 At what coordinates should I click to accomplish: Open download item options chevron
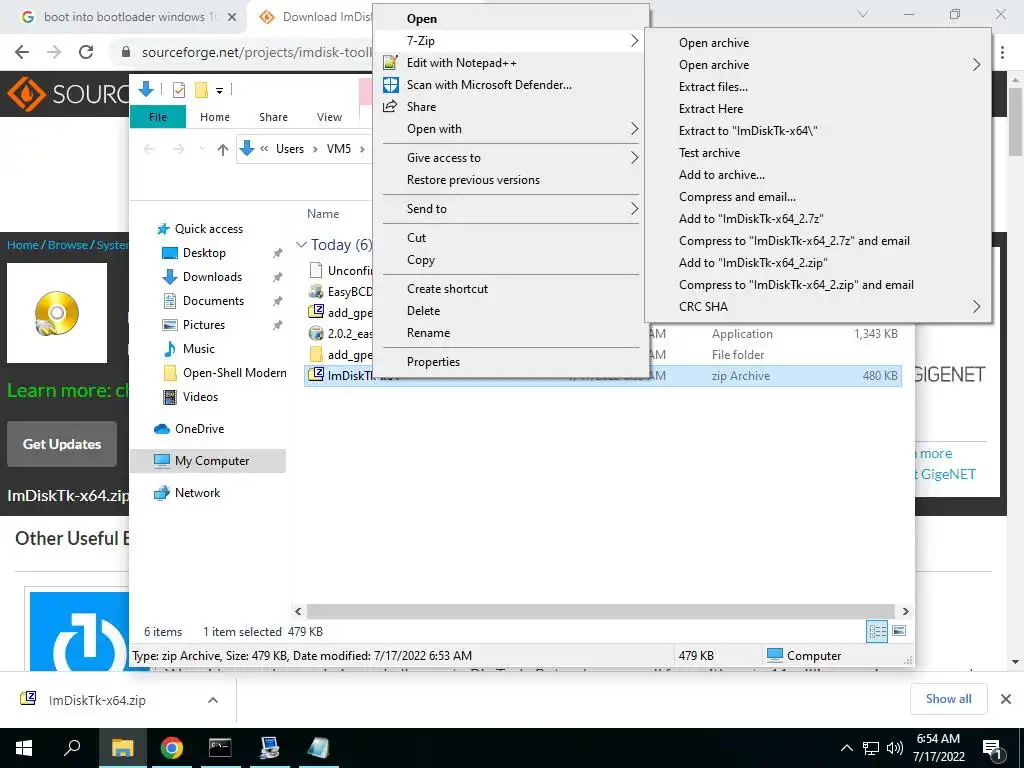coord(213,700)
